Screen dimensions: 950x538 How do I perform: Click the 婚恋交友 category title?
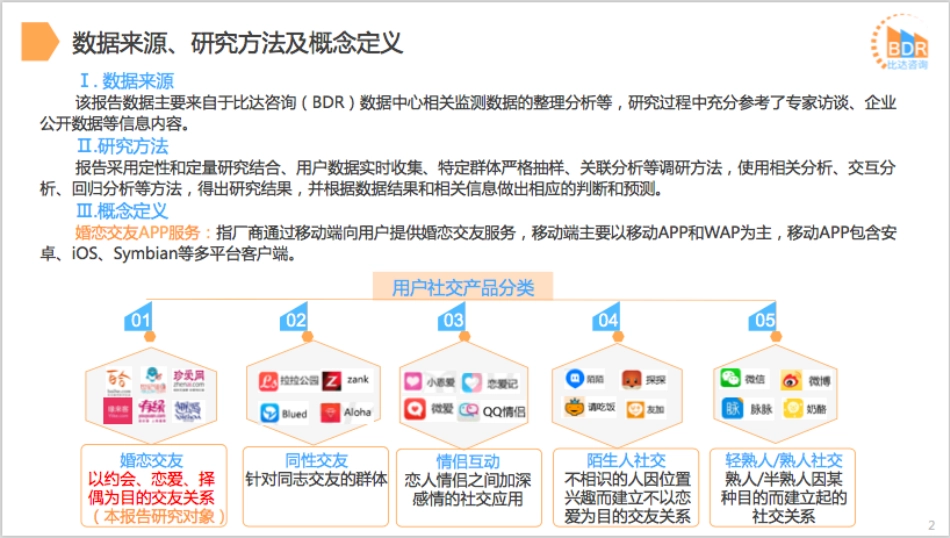(151, 460)
